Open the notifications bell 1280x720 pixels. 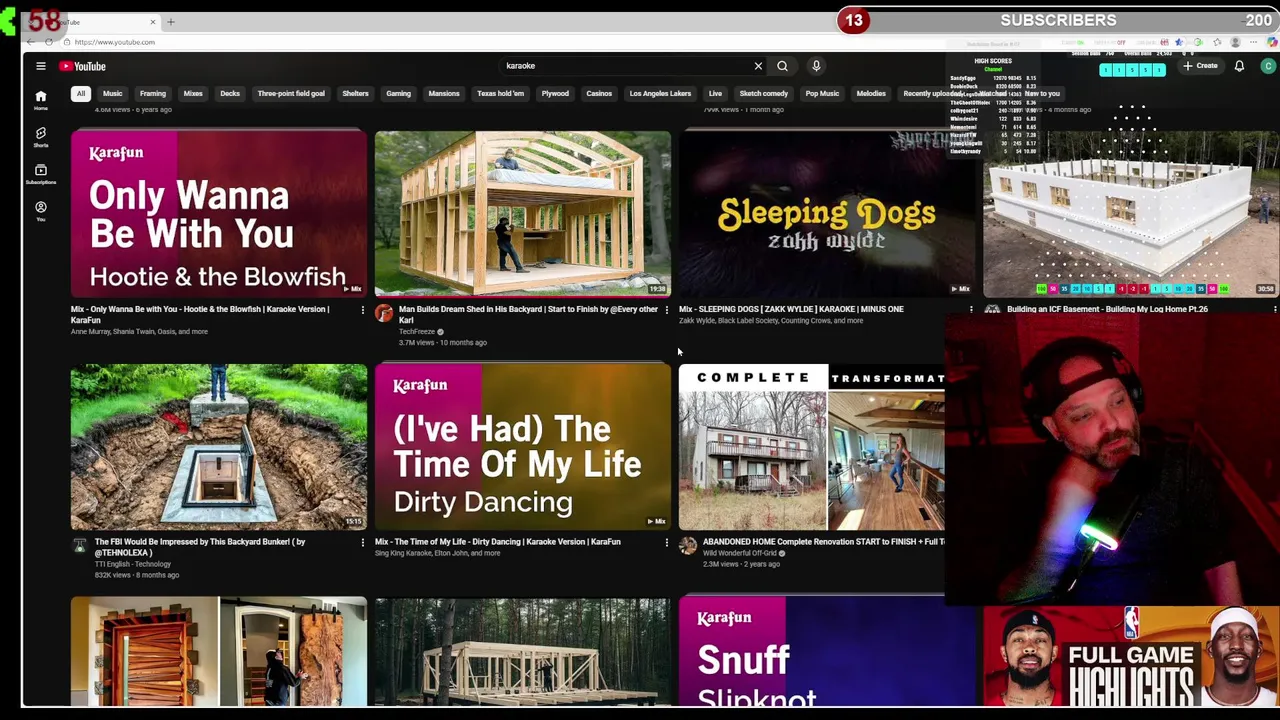coord(1239,66)
